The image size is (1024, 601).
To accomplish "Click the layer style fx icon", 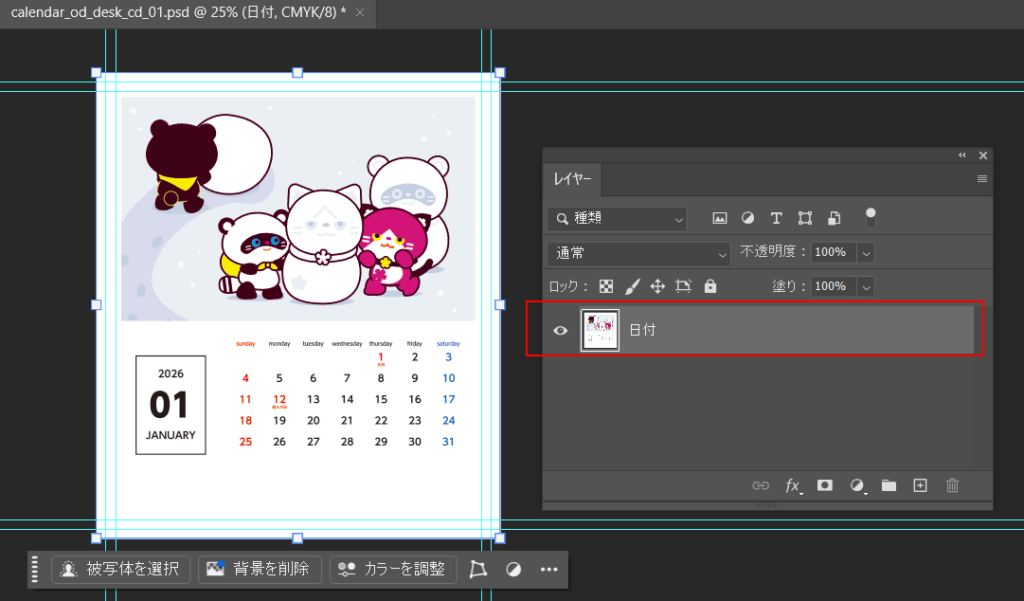I will tap(793, 485).
